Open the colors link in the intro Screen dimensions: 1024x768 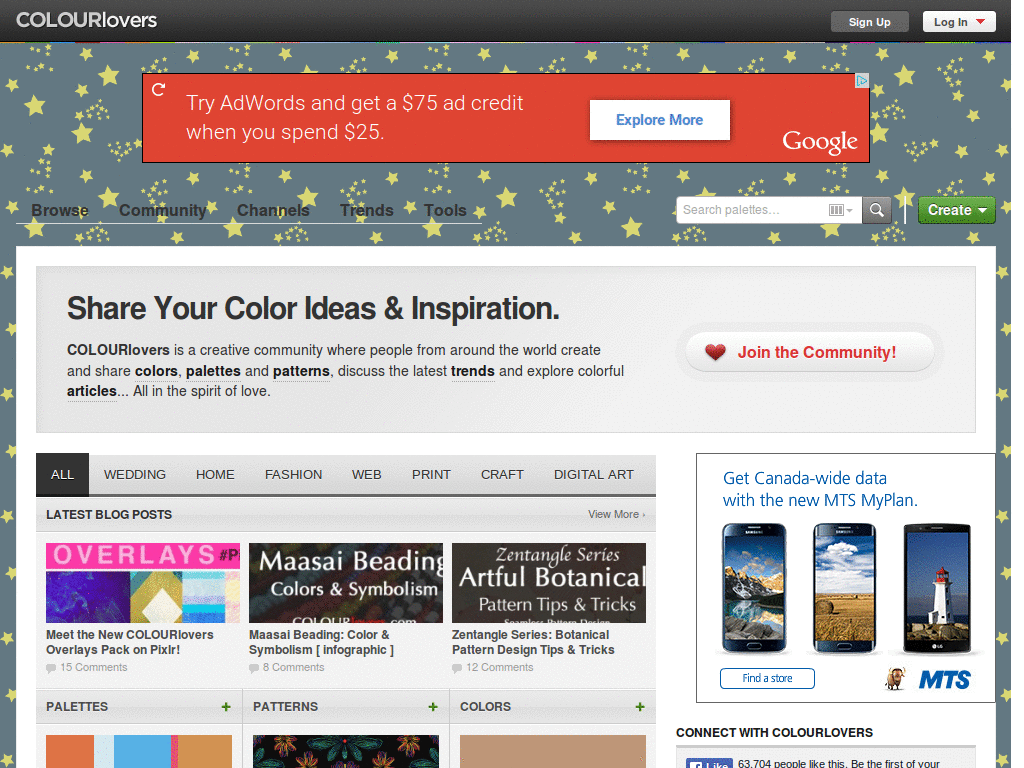point(156,371)
